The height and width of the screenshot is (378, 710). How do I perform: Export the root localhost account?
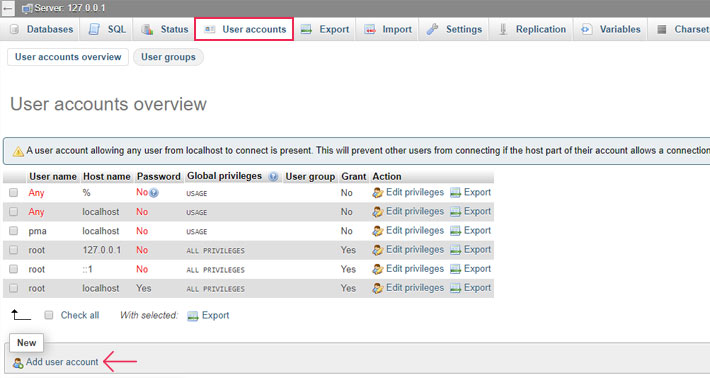click(470, 287)
